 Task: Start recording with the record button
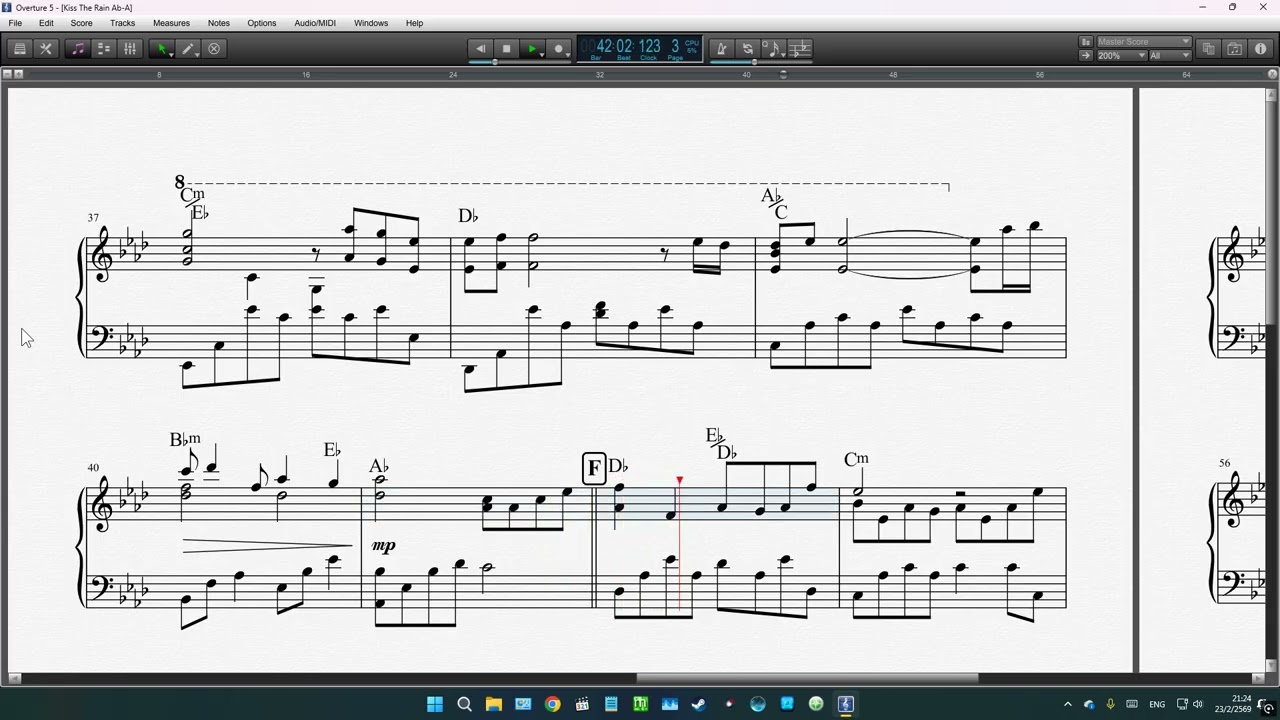pyautogui.click(x=559, y=48)
